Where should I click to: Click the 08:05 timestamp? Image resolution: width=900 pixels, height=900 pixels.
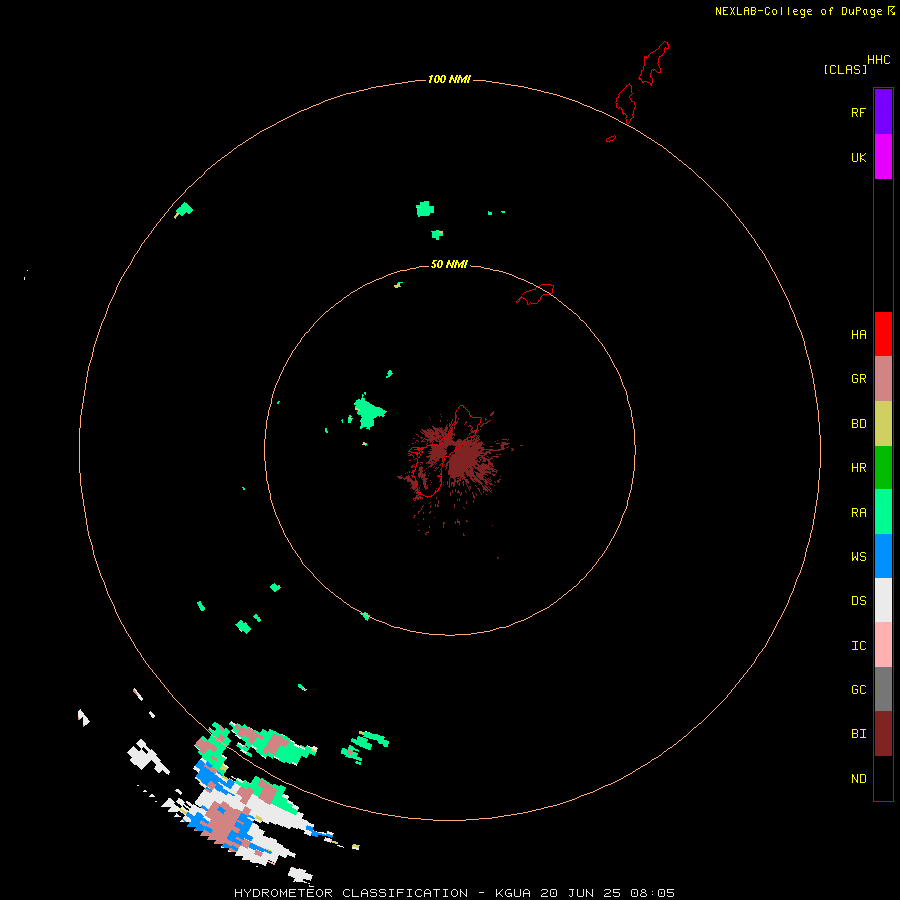click(652, 893)
